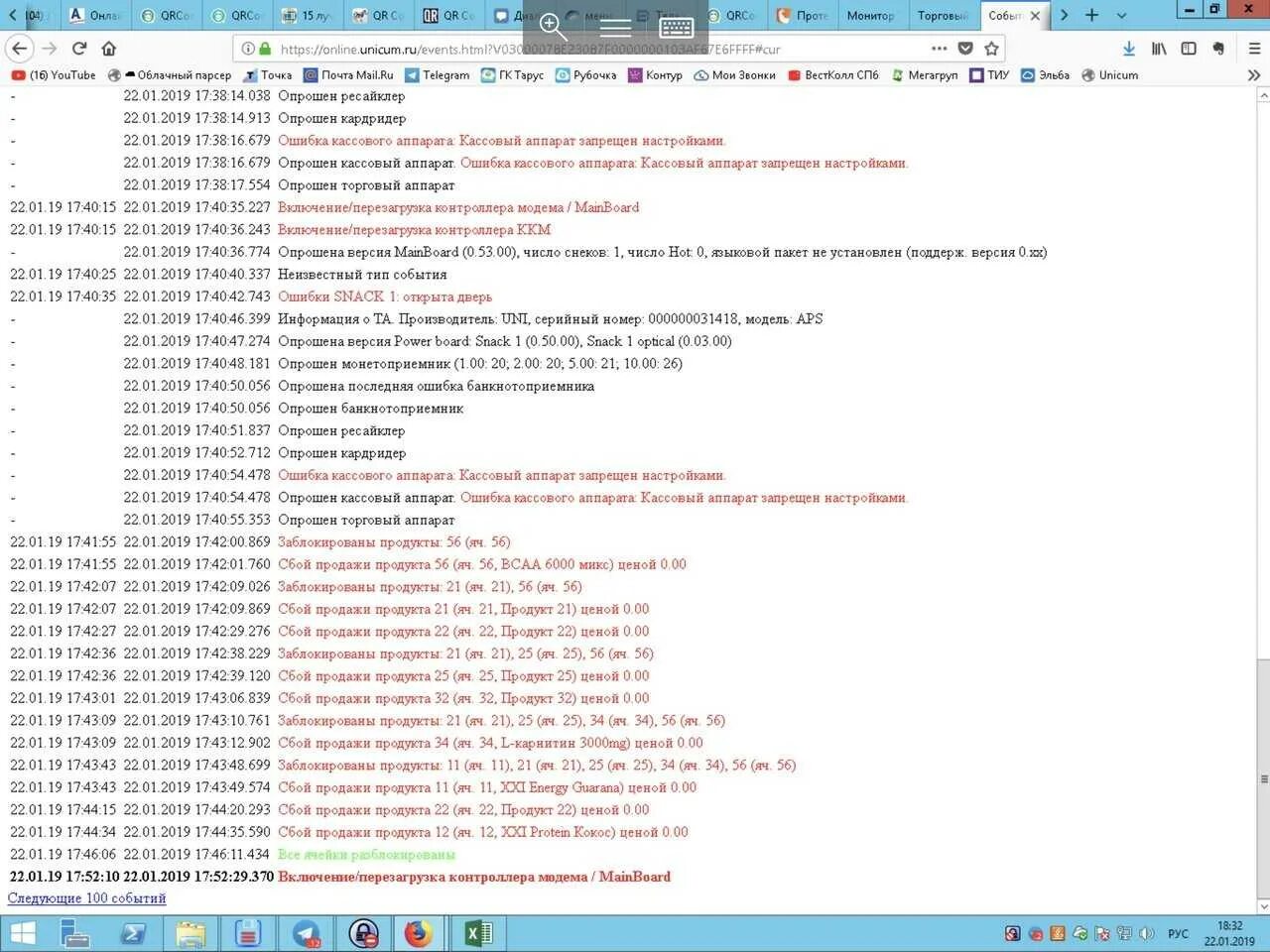Open the ВестКолл СПб bookmark
This screenshot has width=1270, height=952.
pos(833,75)
